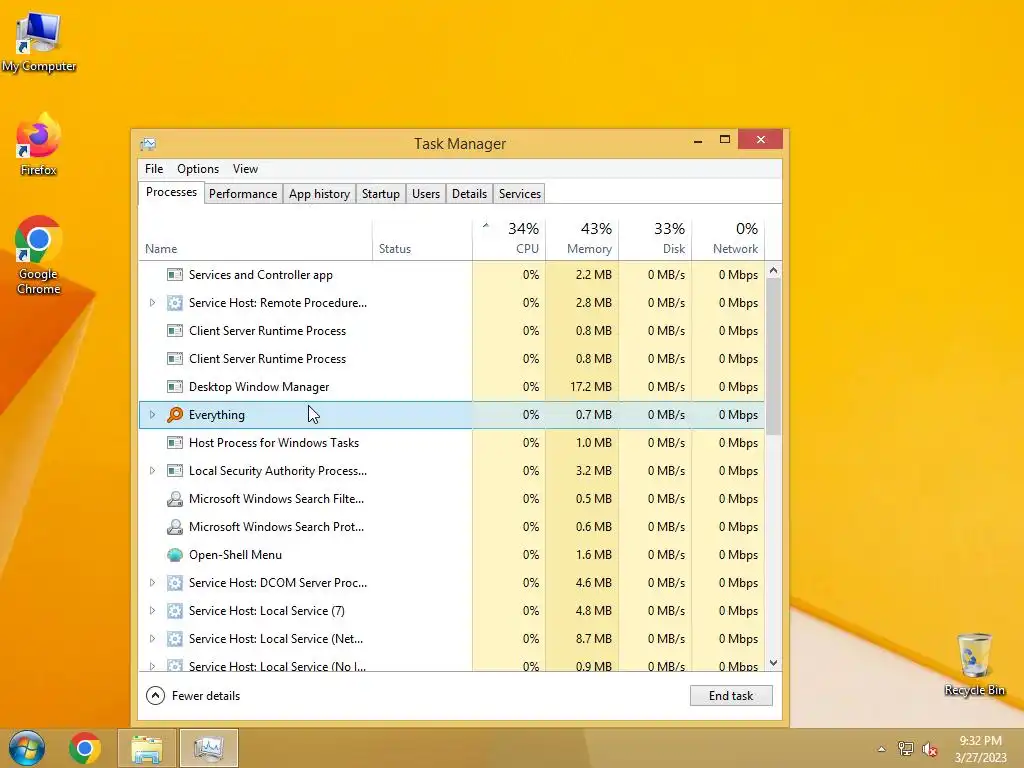Expand the Service Host: Remote Procedure row

[x=152, y=303]
